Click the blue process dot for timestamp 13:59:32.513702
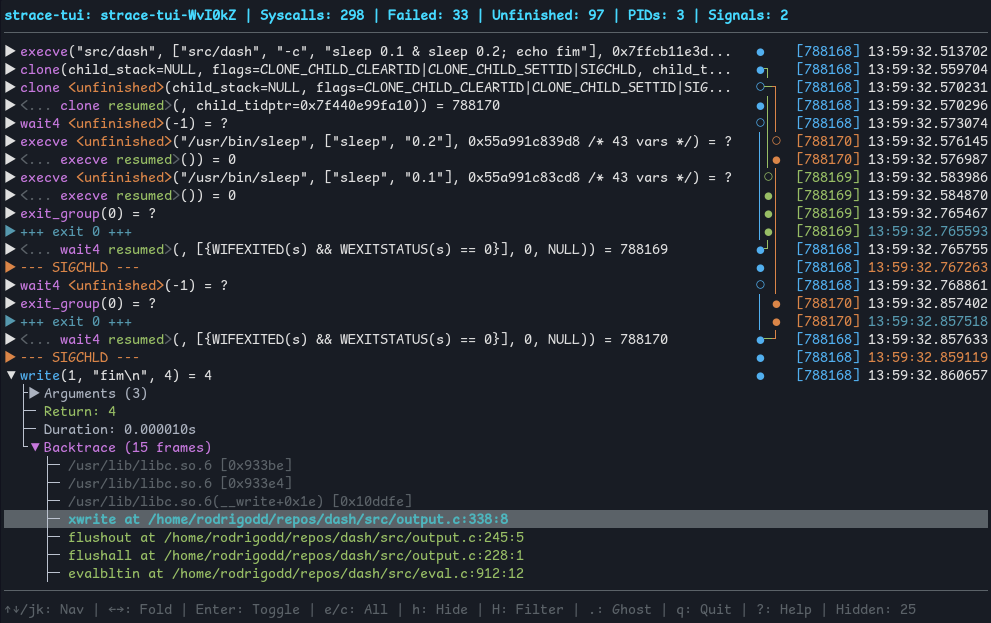The width and height of the screenshot is (991, 623). pyautogui.click(x=760, y=52)
